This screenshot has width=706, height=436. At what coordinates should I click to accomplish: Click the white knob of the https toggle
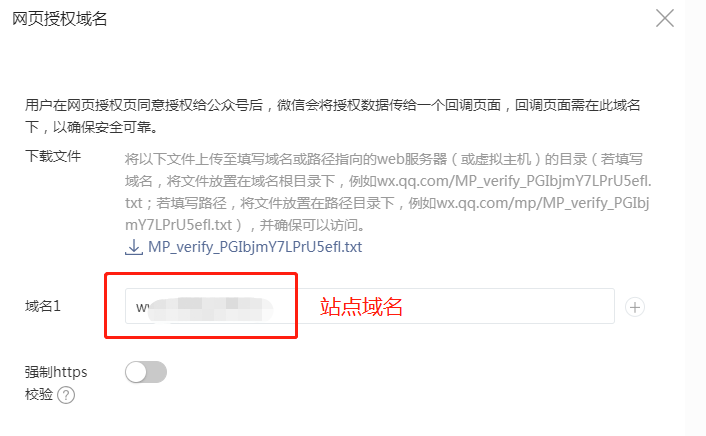pos(136,372)
